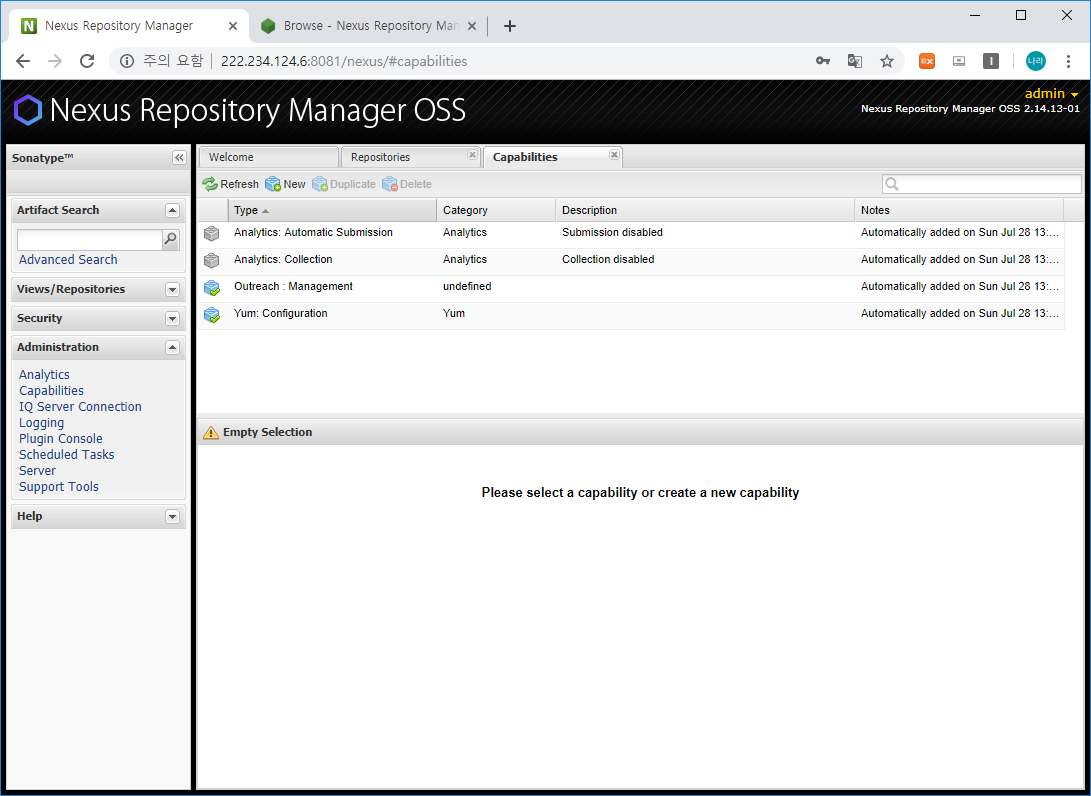
Task: Open the Scheduled Tasks link
Action: (x=66, y=454)
